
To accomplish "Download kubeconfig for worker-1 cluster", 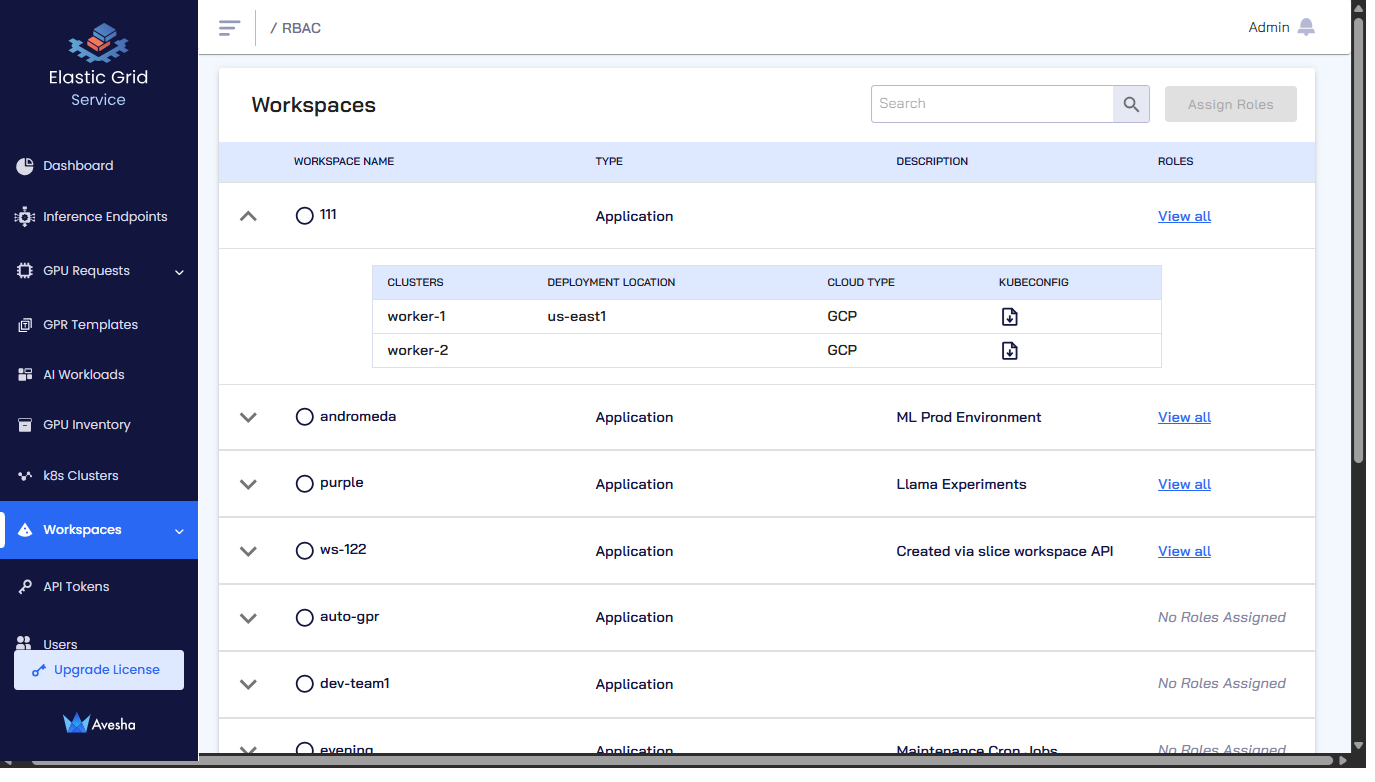I will (1010, 317).
